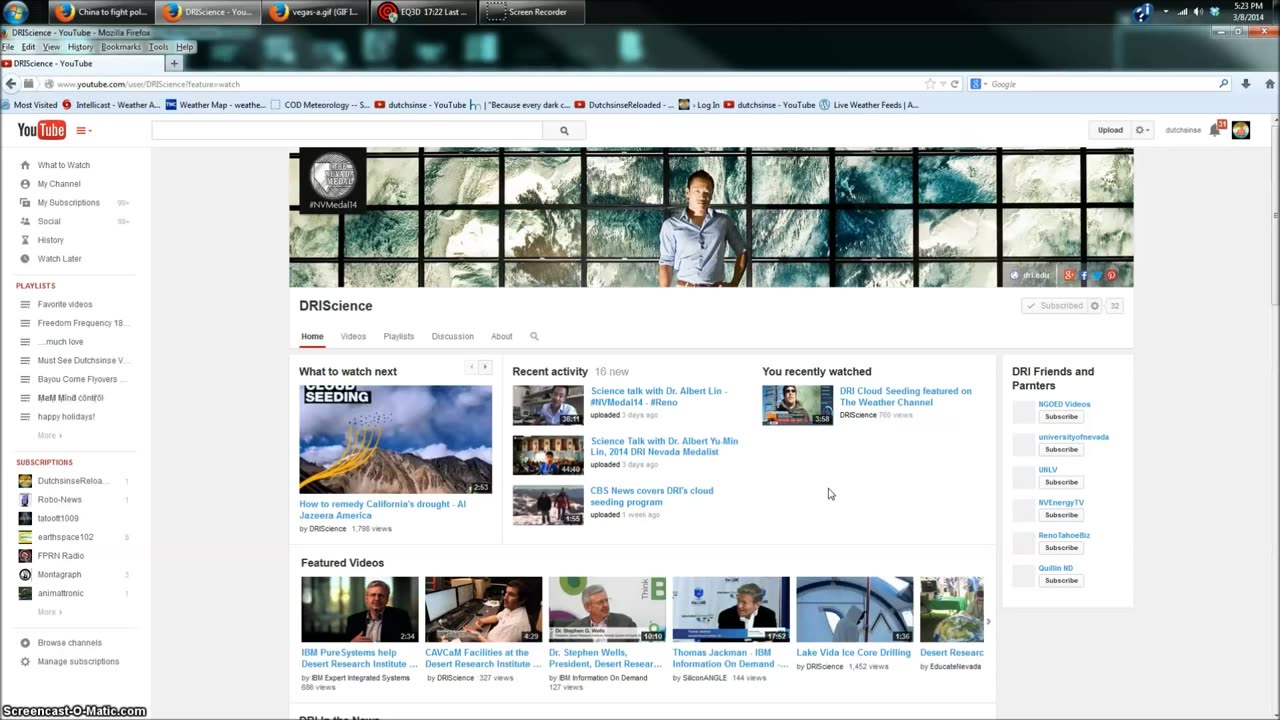Open CBS News covers DRI's cloud seeding
The height and width of the screenshot is (720, 1280).
coord(652,496)
